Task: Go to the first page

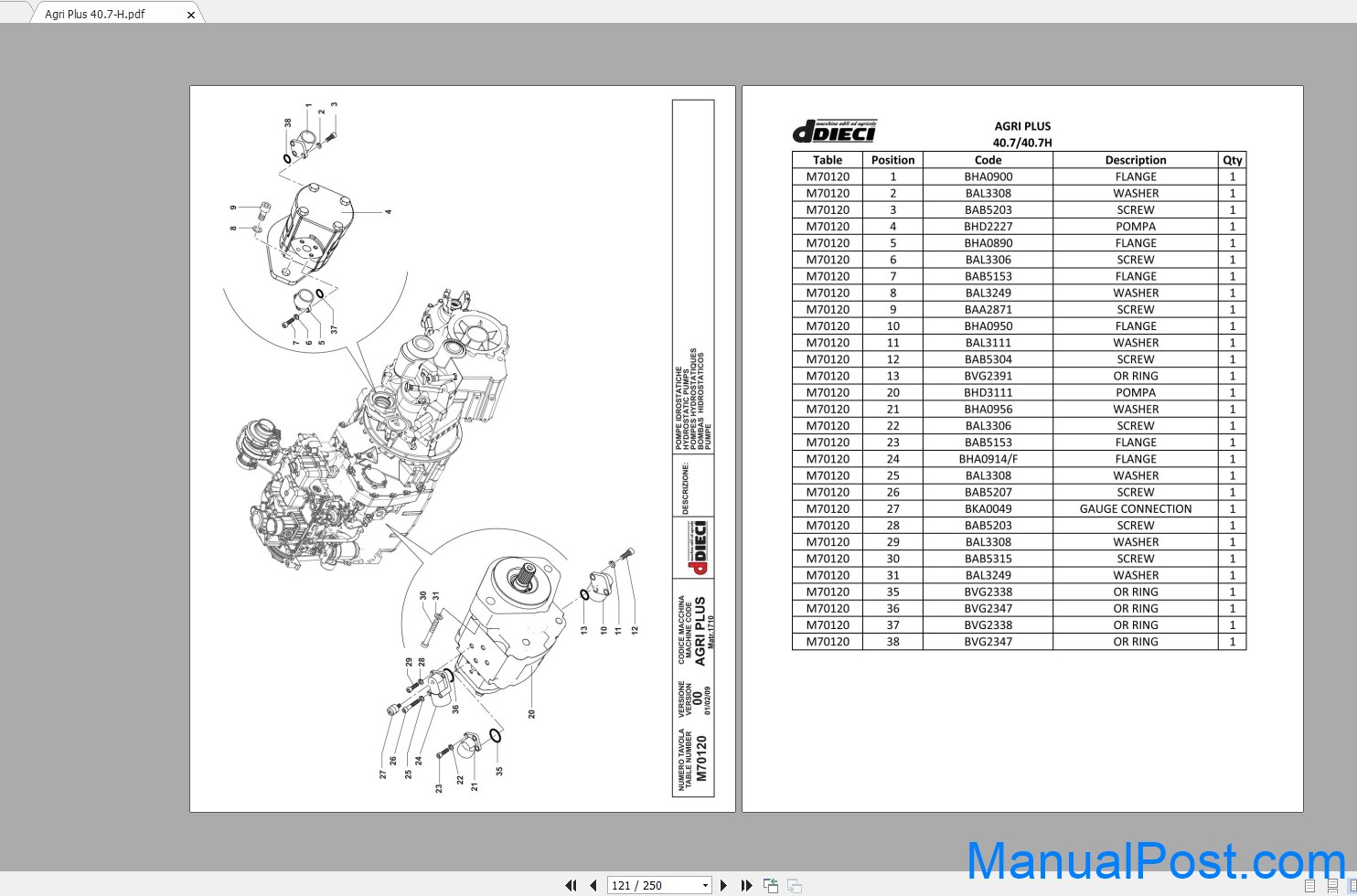Action: click(571, 885)
